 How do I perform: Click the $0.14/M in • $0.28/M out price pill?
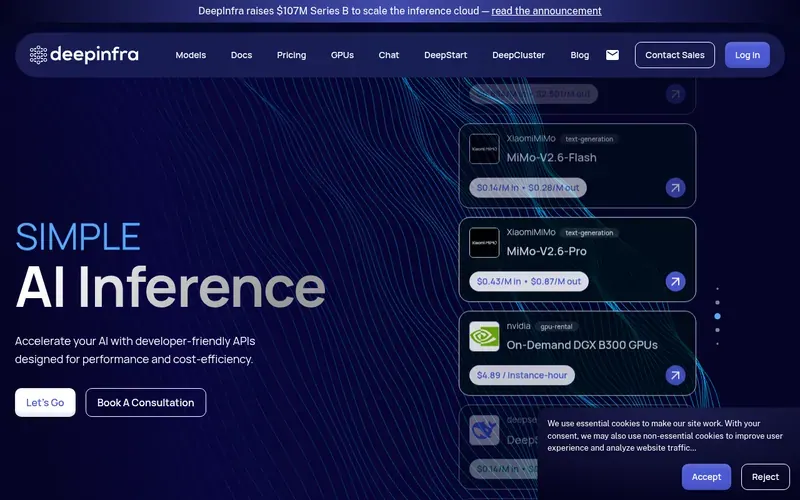[x=528, y=188]
